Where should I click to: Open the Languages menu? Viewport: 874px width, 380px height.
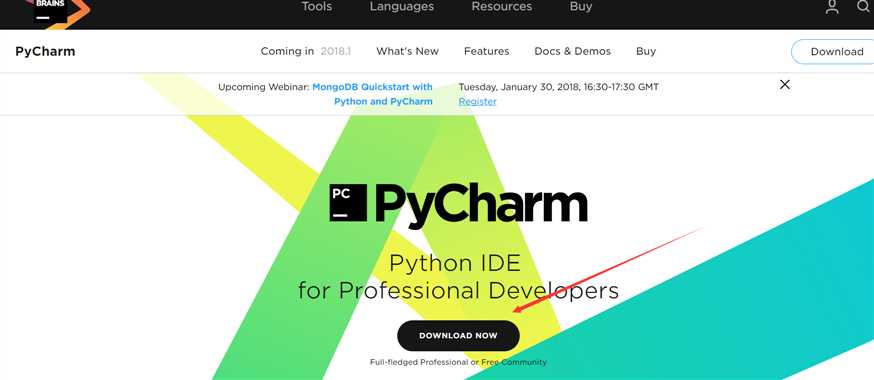[402, 7]
